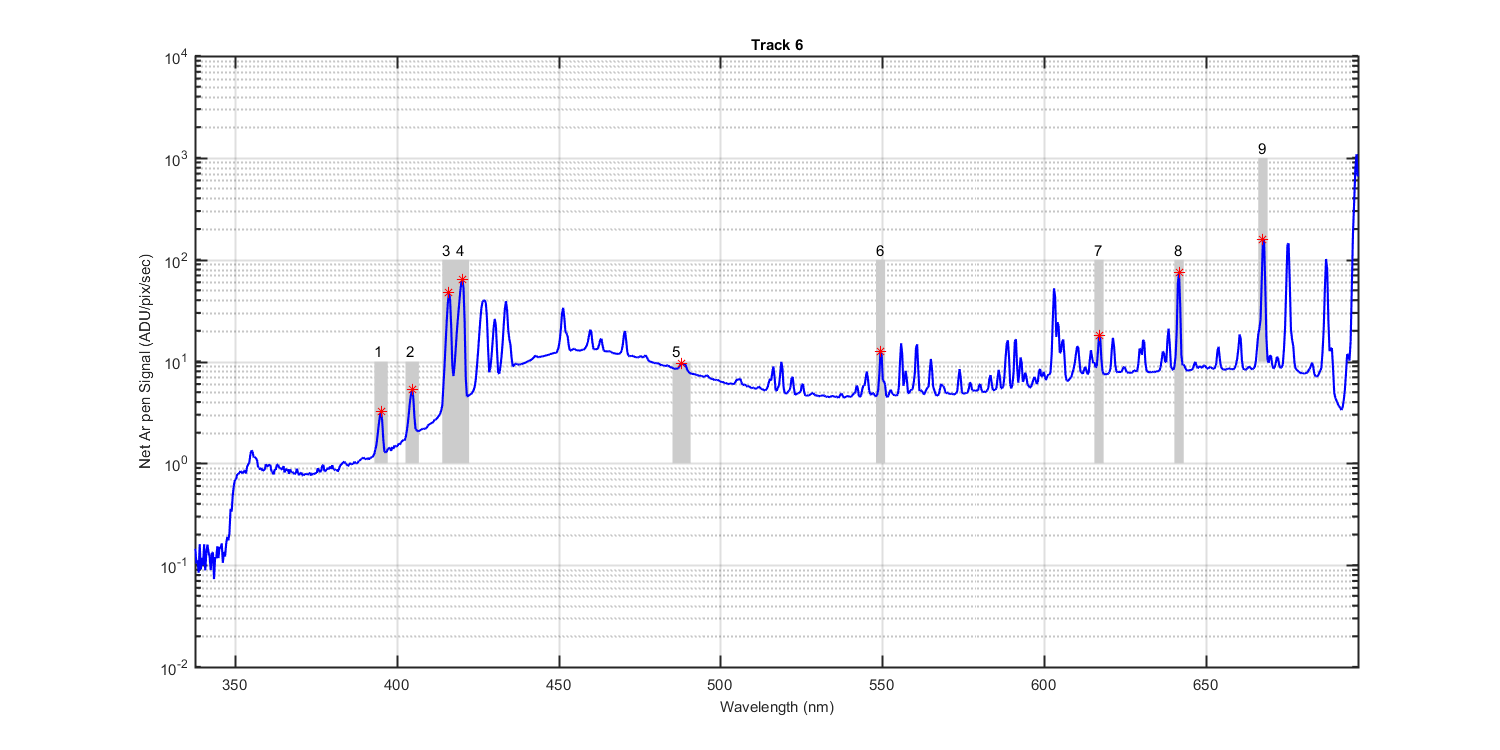Click peak number label 5

coord(676,352)
